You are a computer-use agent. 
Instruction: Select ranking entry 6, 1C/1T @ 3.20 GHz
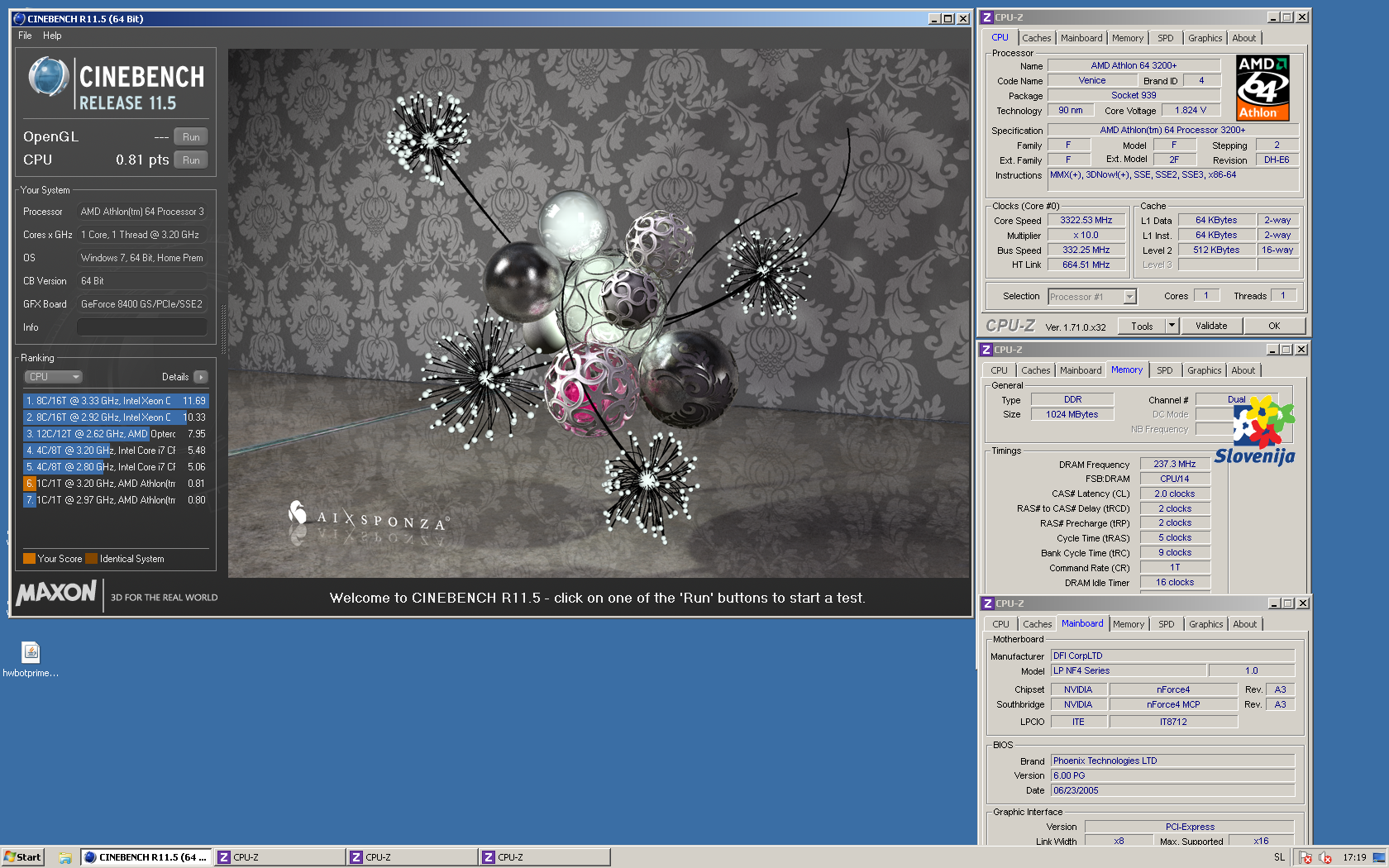click(x=116, y=484)
